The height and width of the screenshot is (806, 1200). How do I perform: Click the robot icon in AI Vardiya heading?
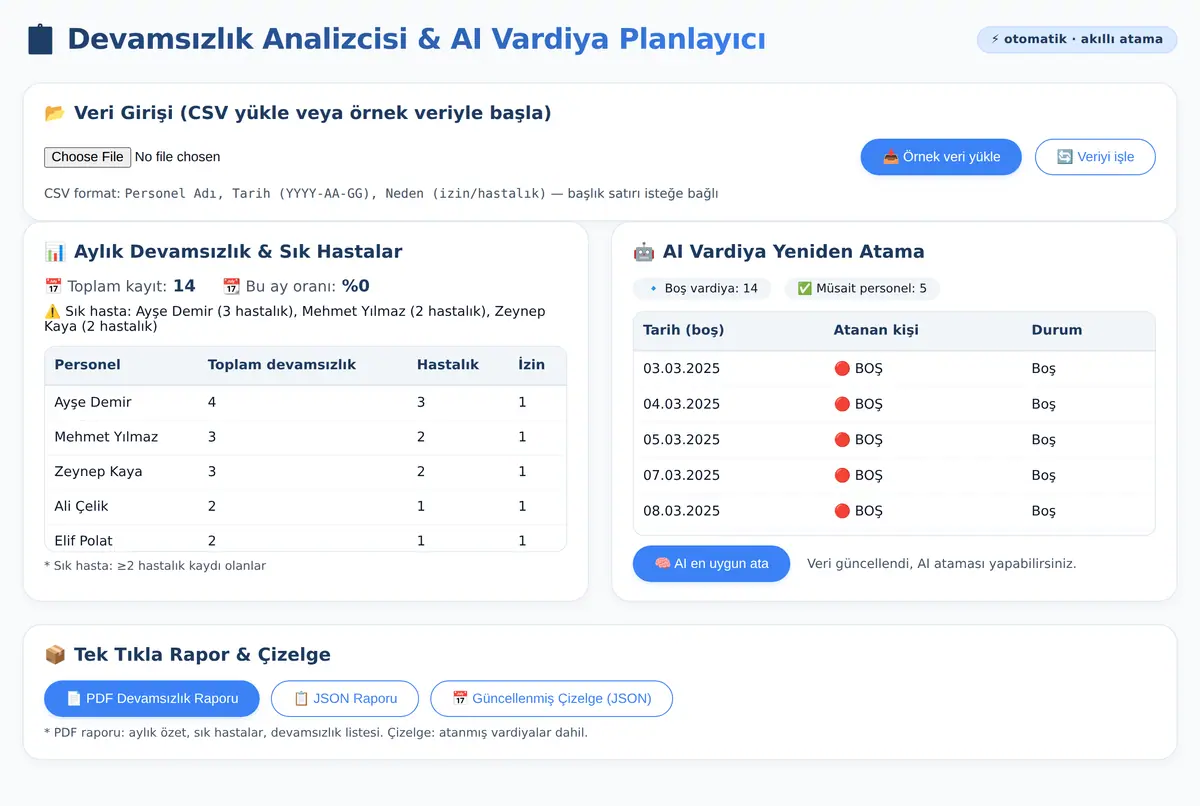(x=644, y=252)
